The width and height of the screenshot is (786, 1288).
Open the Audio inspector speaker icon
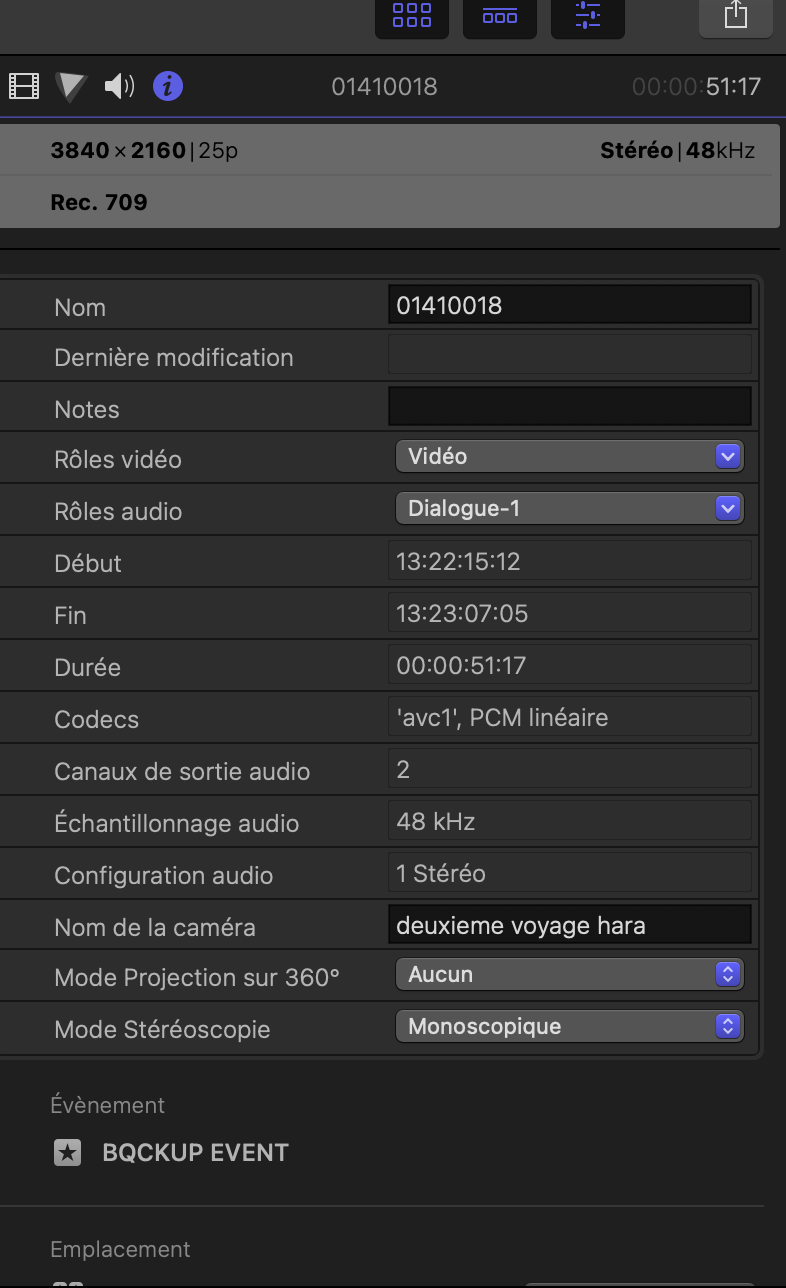pos(119,87)
